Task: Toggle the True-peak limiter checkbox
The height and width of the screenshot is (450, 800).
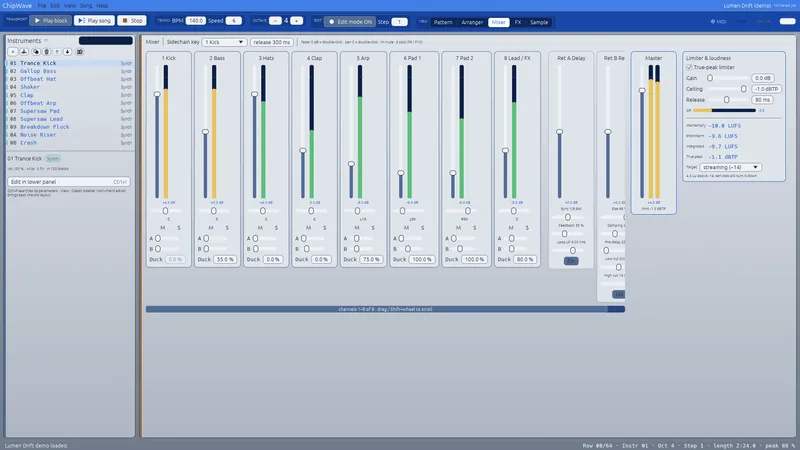Action: 689,67
